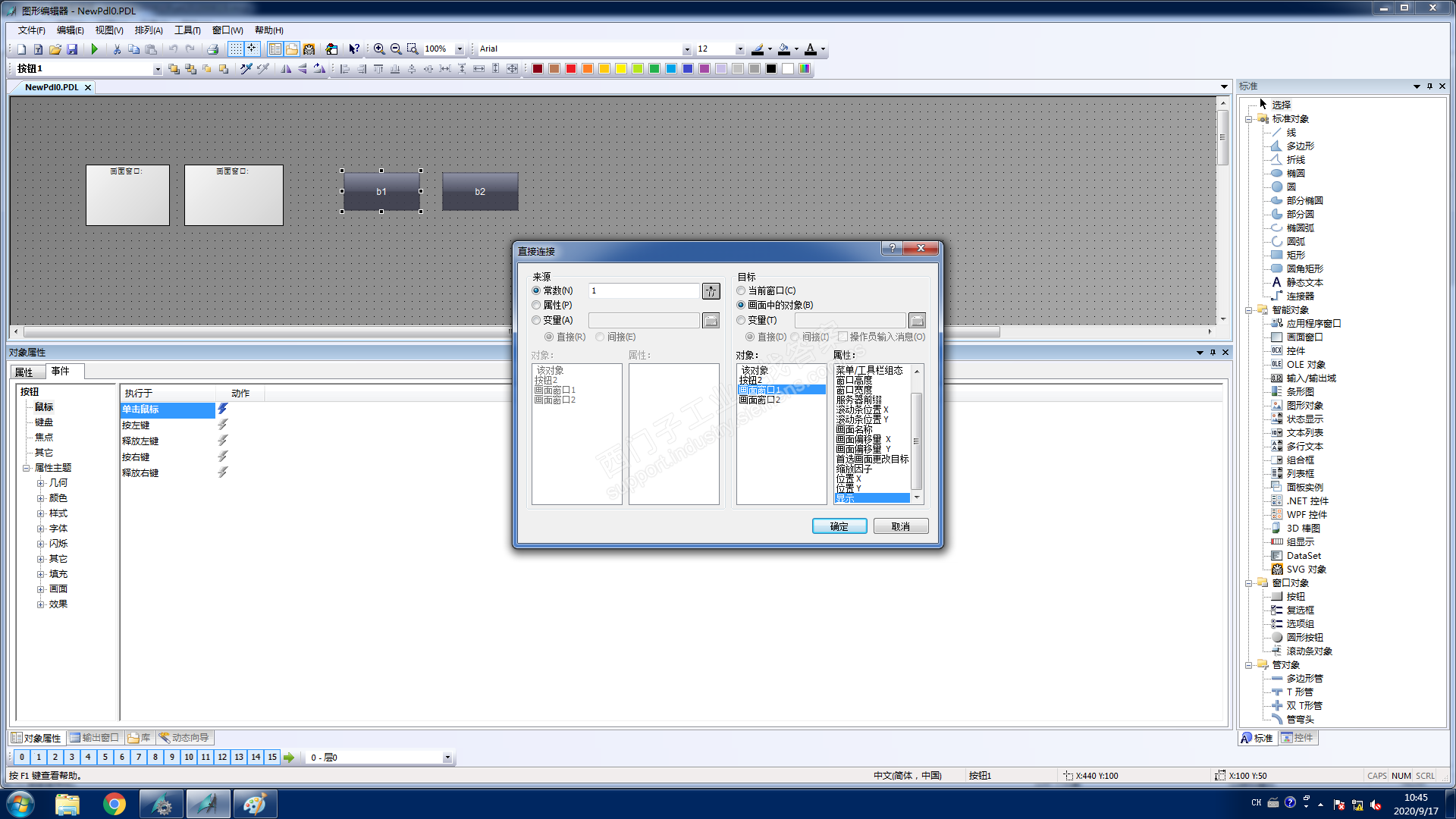
Task: Choose the 变量(T) target radio option
Action: click(742, 321)
